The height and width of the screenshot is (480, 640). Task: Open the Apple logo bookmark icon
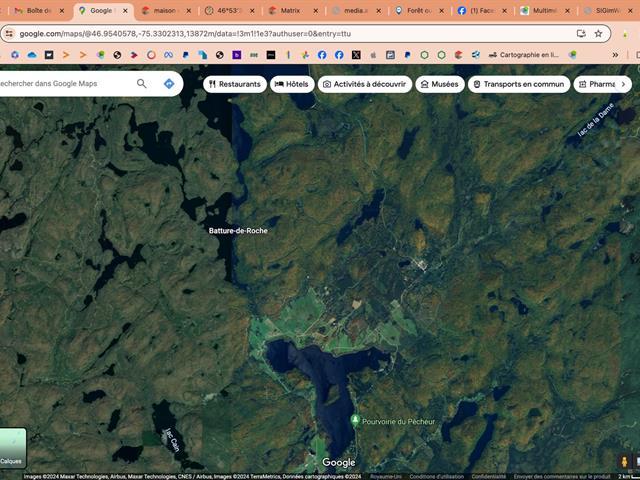coord(373,55)
